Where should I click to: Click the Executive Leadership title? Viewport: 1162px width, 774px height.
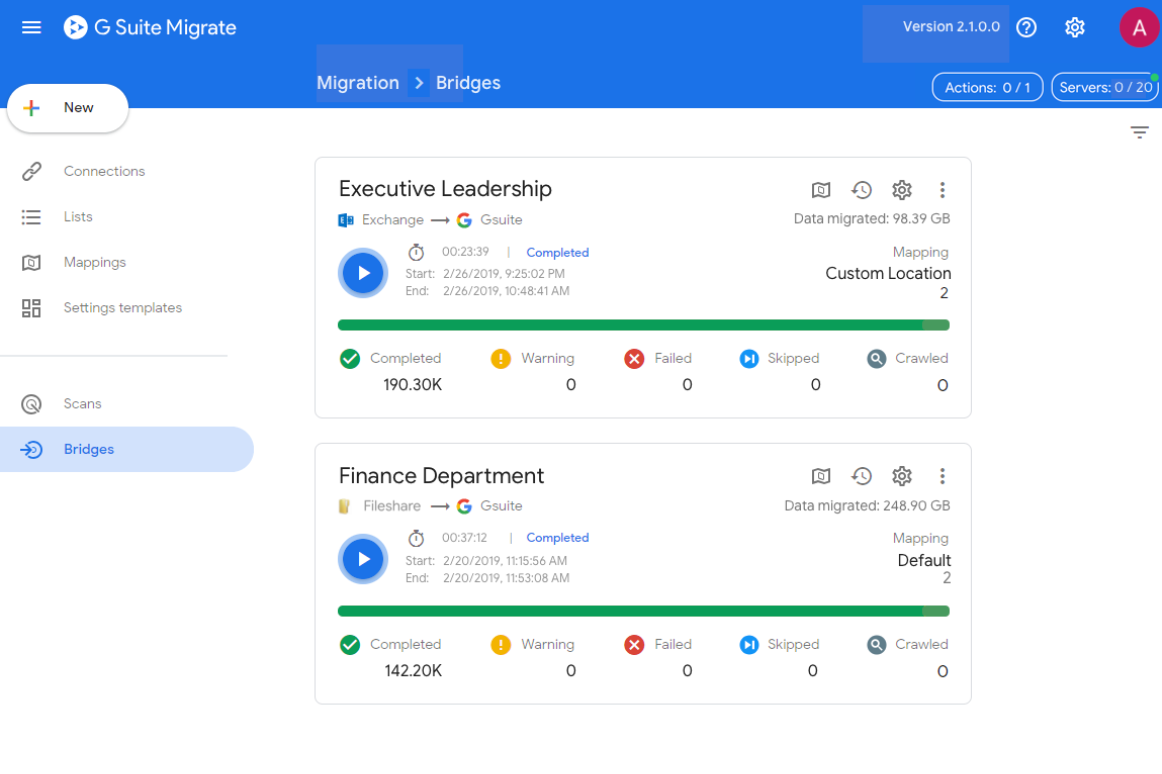click(445, 189)
